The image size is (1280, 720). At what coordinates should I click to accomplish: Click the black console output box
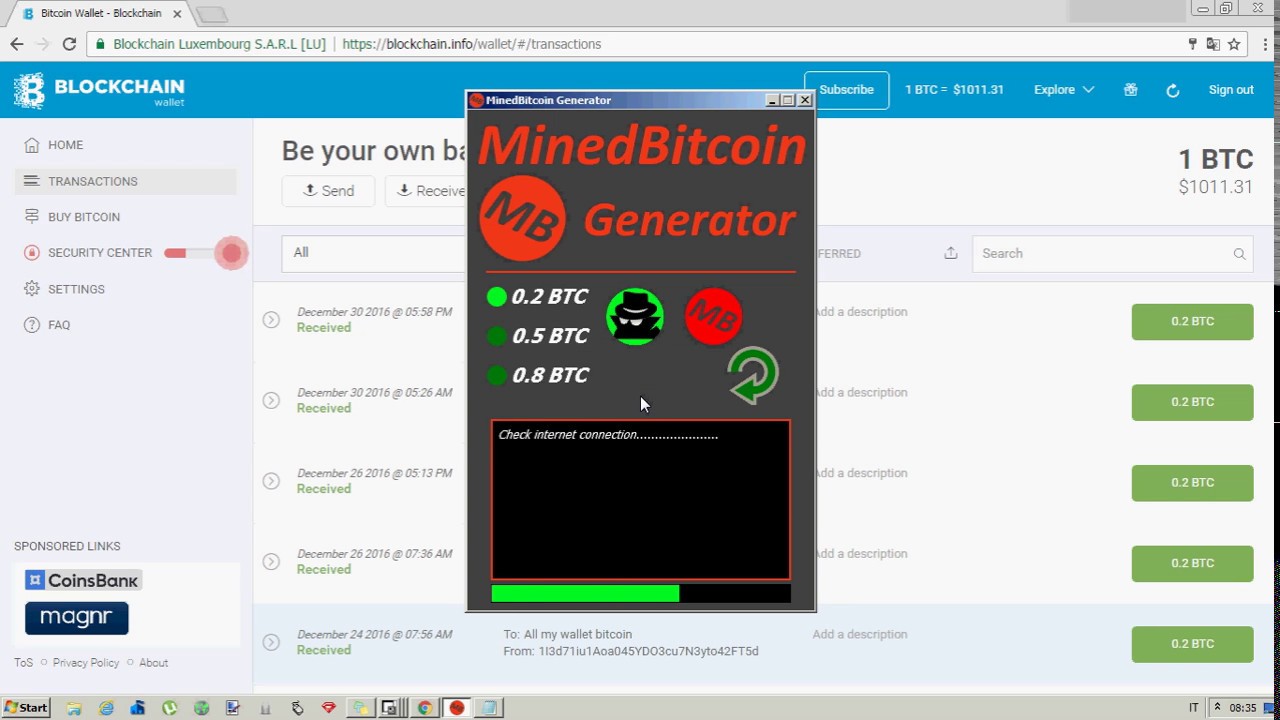(x=641, y=500)
